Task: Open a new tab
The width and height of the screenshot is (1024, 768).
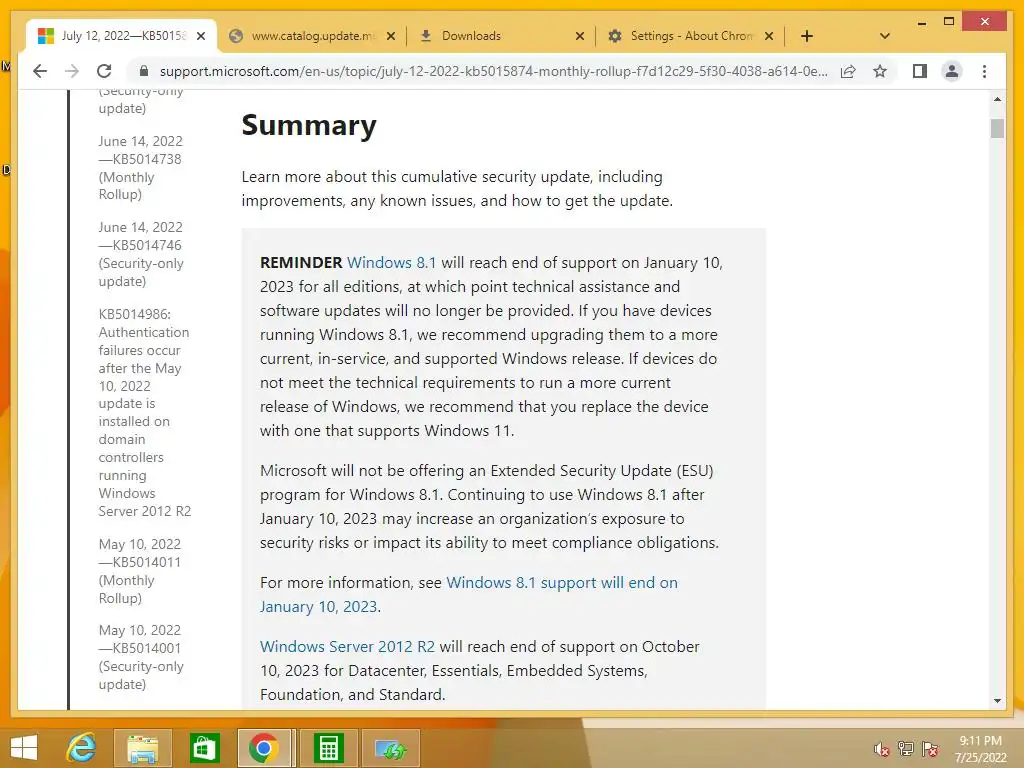Action: 807,36
